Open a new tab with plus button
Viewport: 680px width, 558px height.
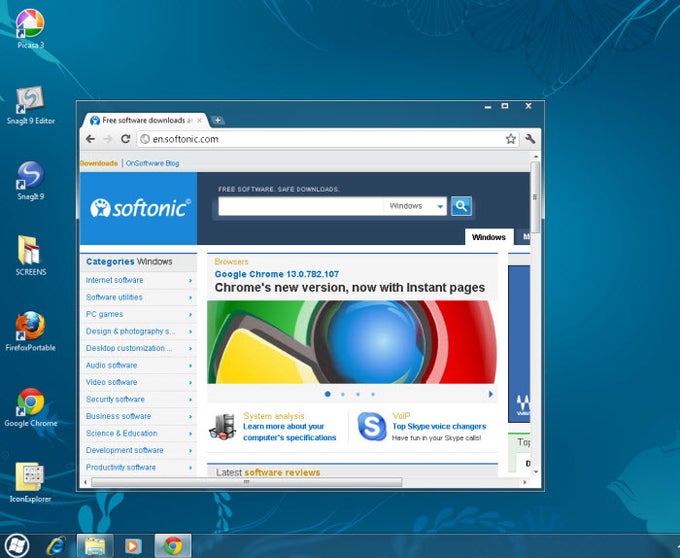click(x=218, y=120)
